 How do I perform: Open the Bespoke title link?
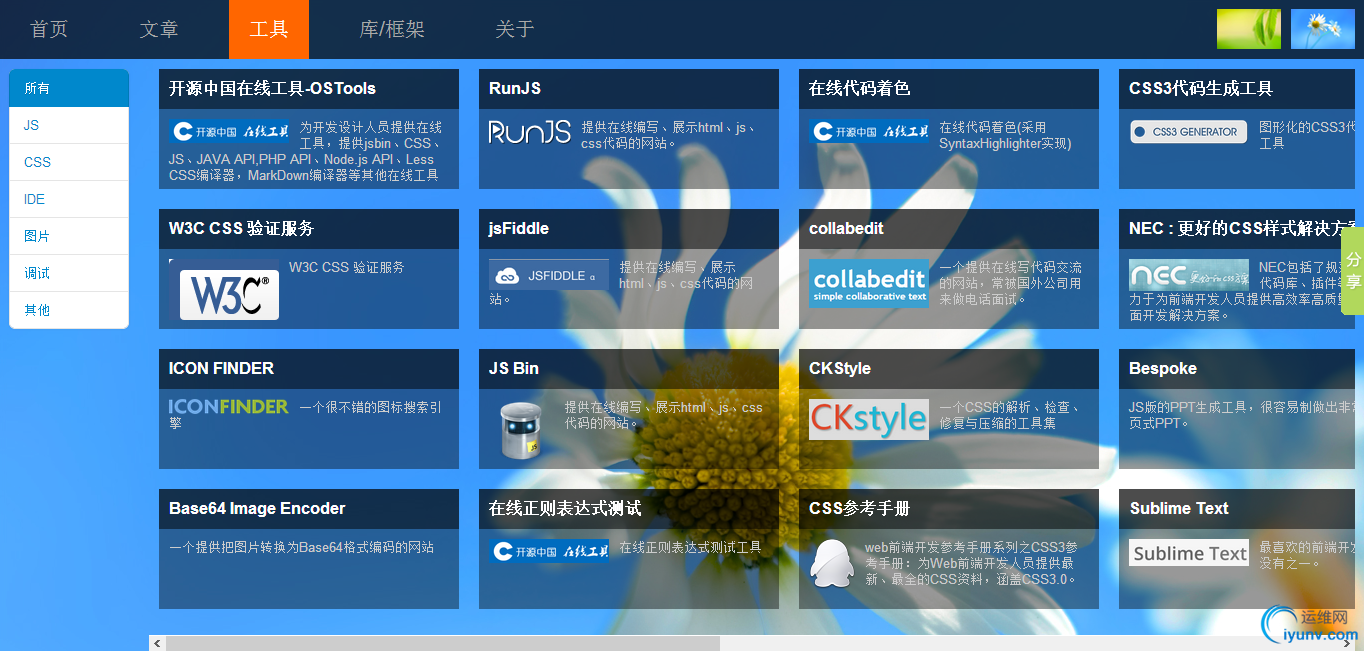(1163, 368)
